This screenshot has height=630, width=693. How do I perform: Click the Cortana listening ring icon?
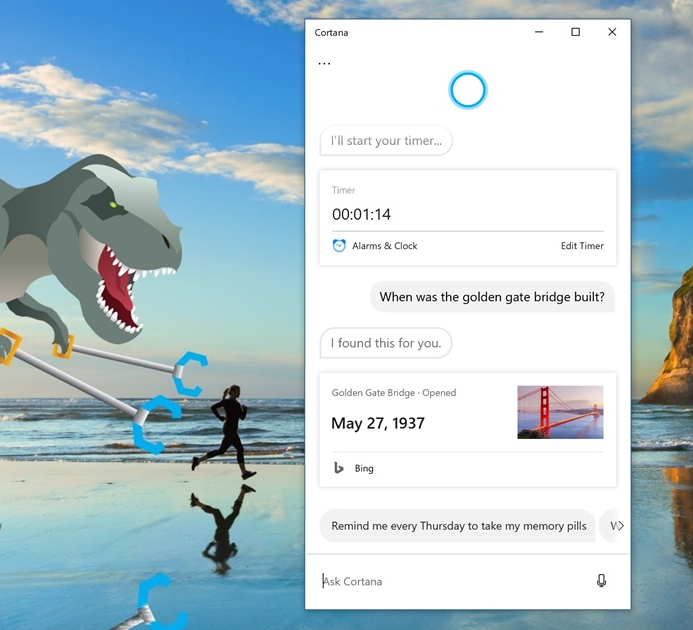467,90
